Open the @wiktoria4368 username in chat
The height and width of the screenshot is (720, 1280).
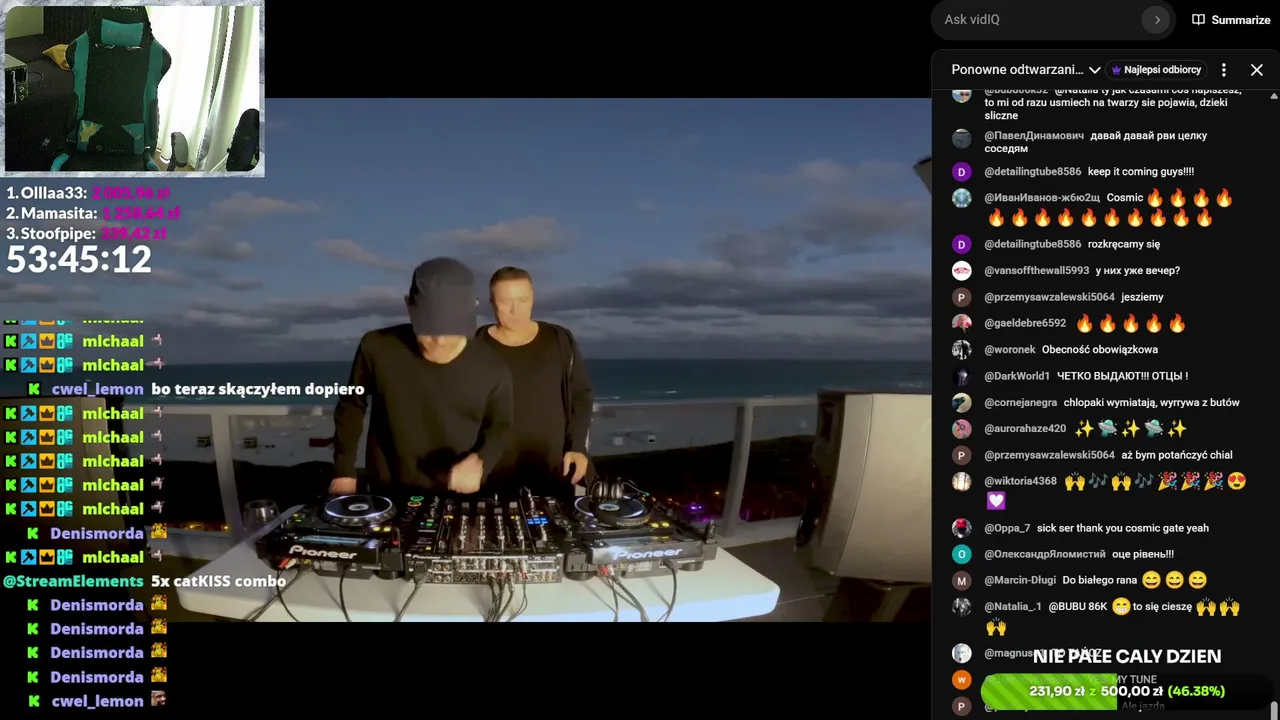(x=1020, y=481)
